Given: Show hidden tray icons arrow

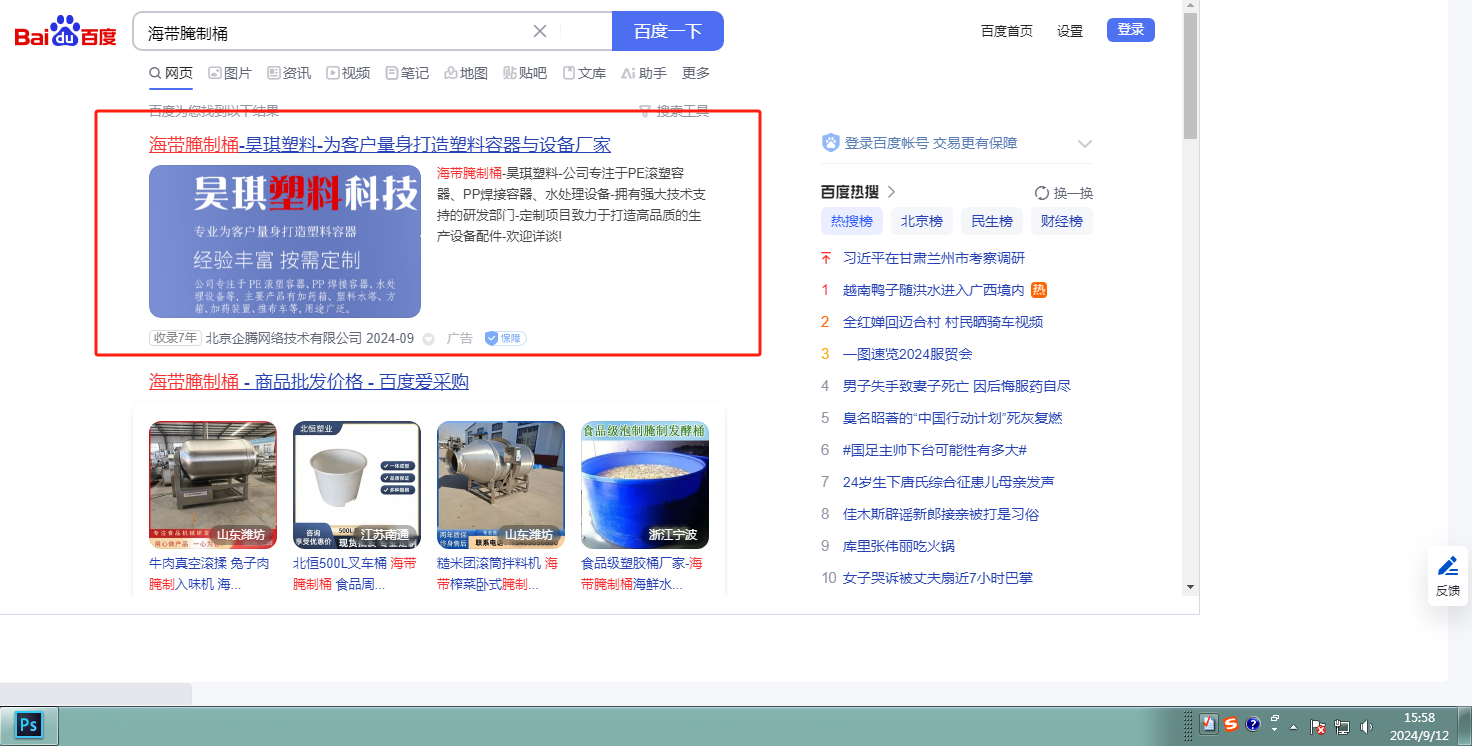Looking at the screenshot, I should (1294, 726).
